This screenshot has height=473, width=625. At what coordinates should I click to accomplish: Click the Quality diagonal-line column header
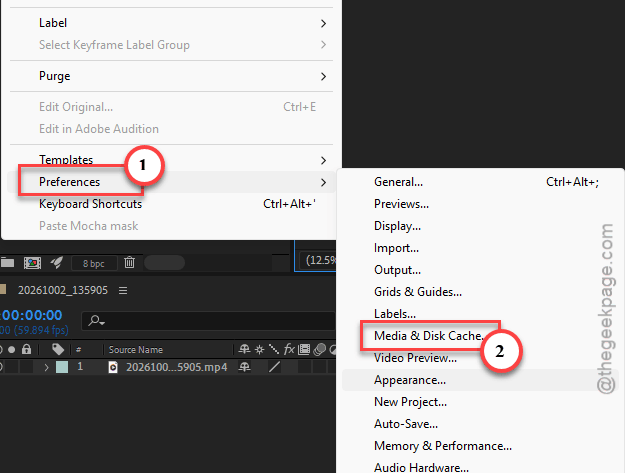tap(274, 349)
